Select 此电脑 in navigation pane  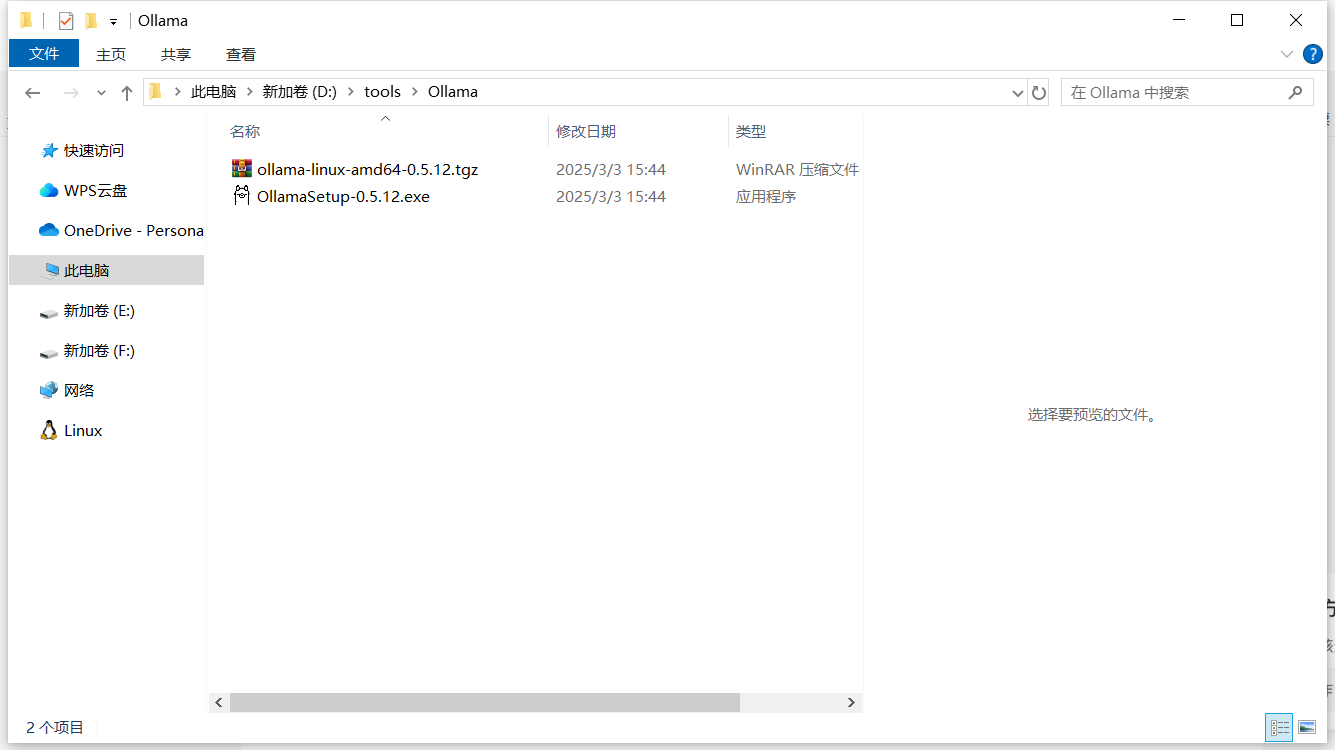(106, 270)
